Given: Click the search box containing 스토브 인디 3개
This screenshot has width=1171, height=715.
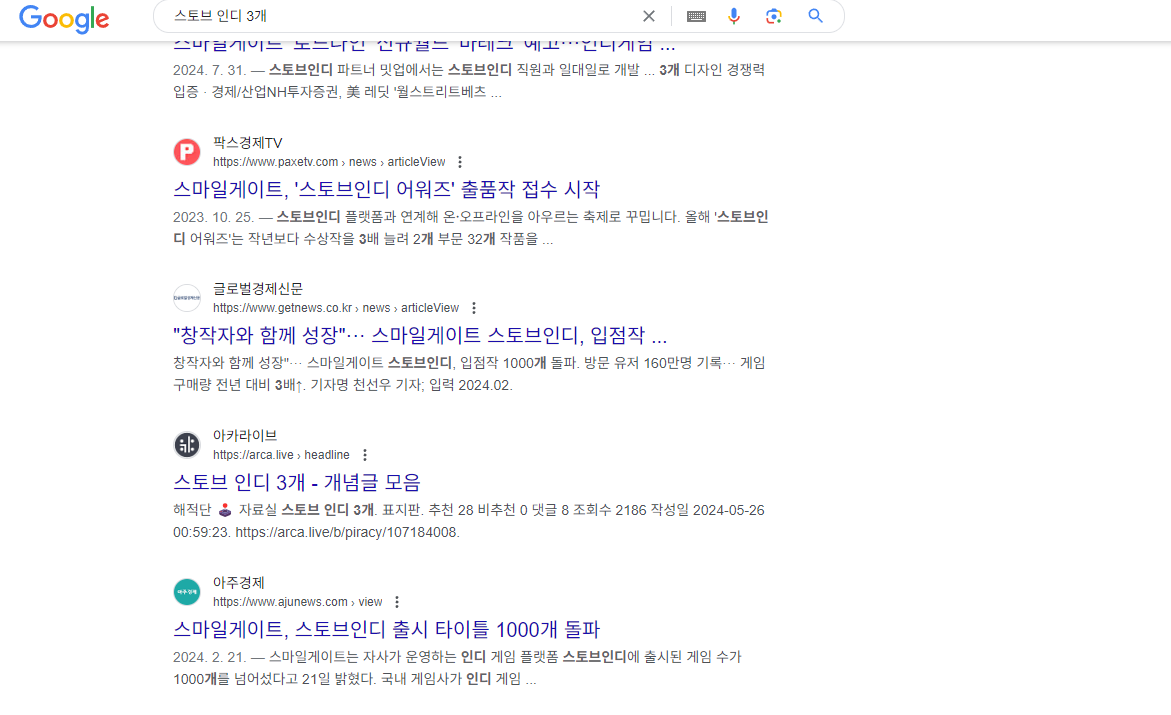Looking at the screenshot, I should click(x=400, y=16).
